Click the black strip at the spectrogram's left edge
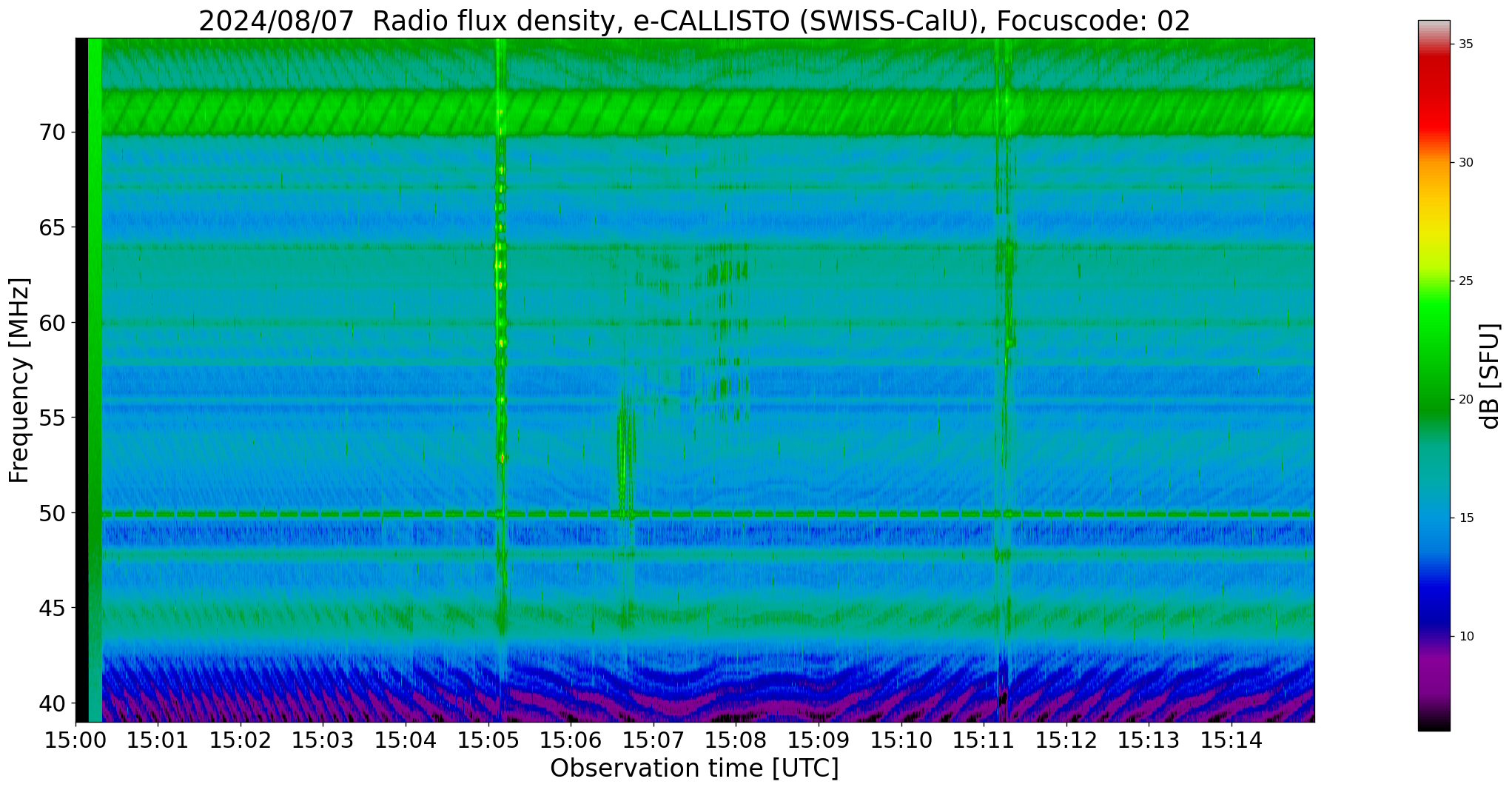Image resolution: width=1512 pixels, height=790 pixels. [x=82, y=380]
